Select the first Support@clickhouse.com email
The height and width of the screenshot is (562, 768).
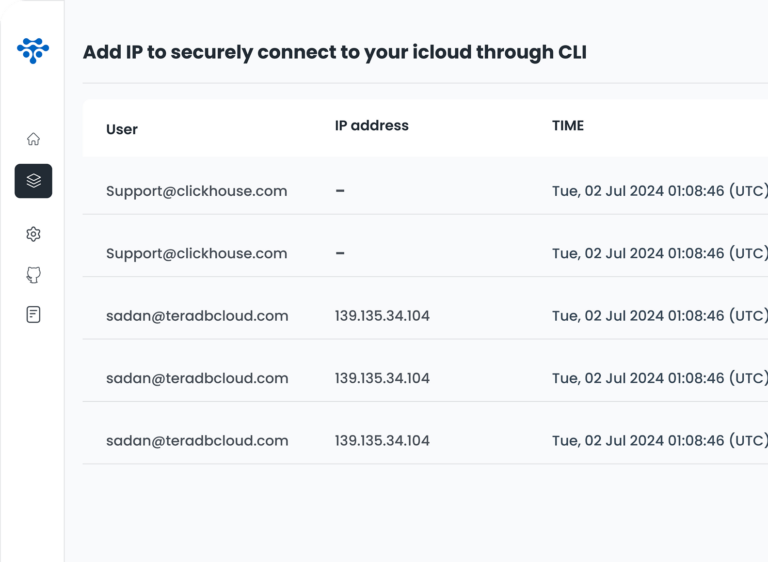(196, 191)
